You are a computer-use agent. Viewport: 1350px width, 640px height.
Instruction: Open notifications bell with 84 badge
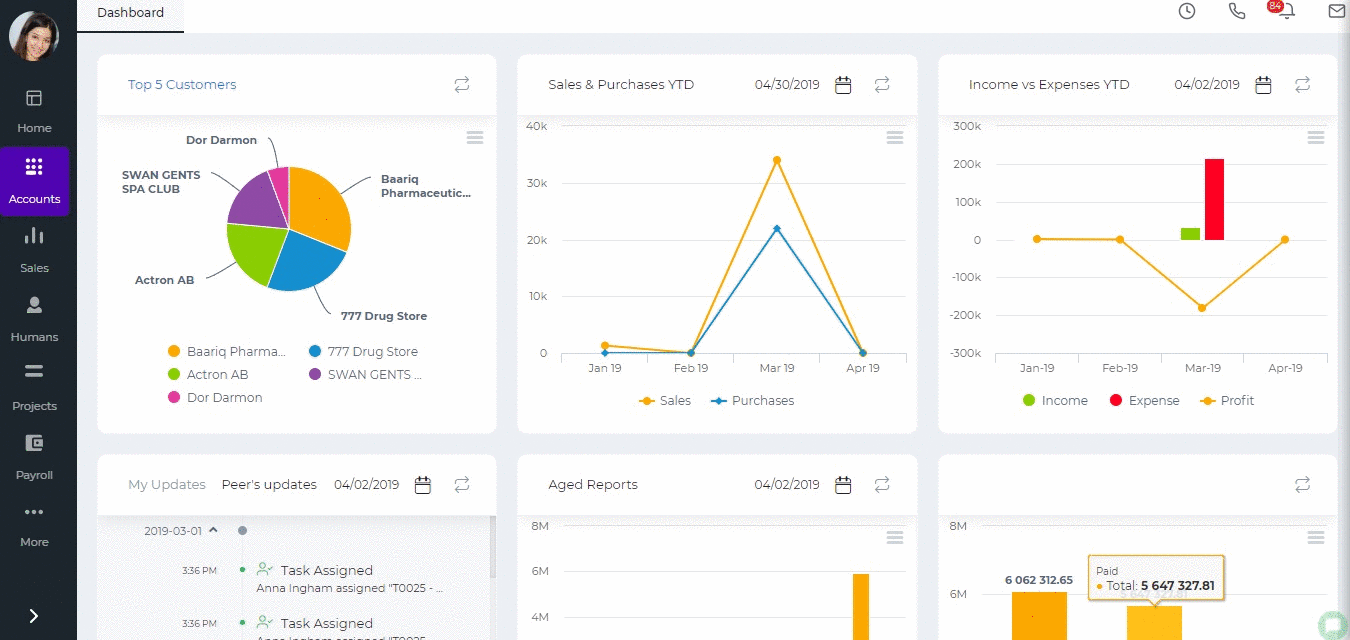[1284, 10]
